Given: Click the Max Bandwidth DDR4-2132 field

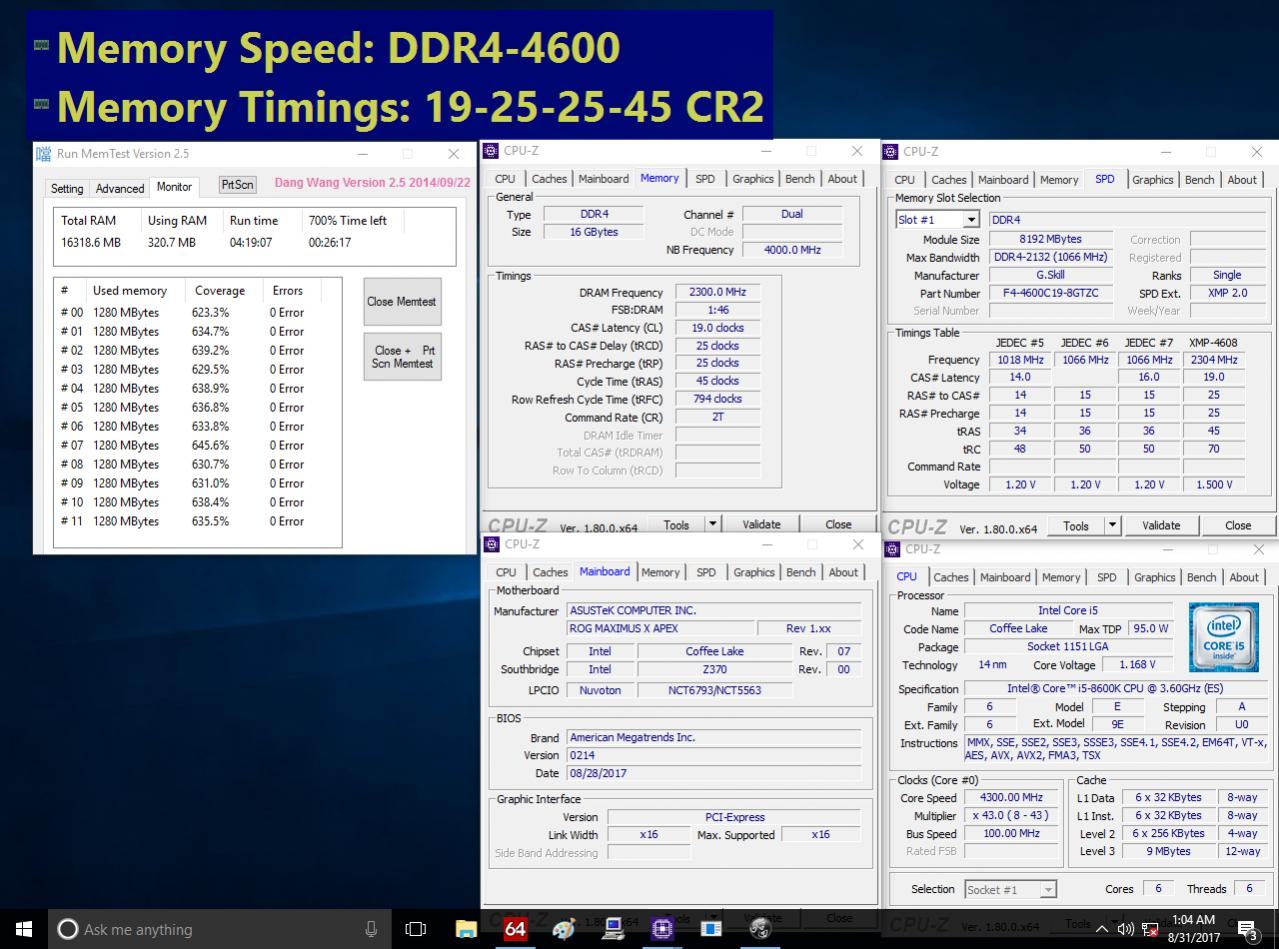Looking at the screenshot, I should coord(1050,257).
